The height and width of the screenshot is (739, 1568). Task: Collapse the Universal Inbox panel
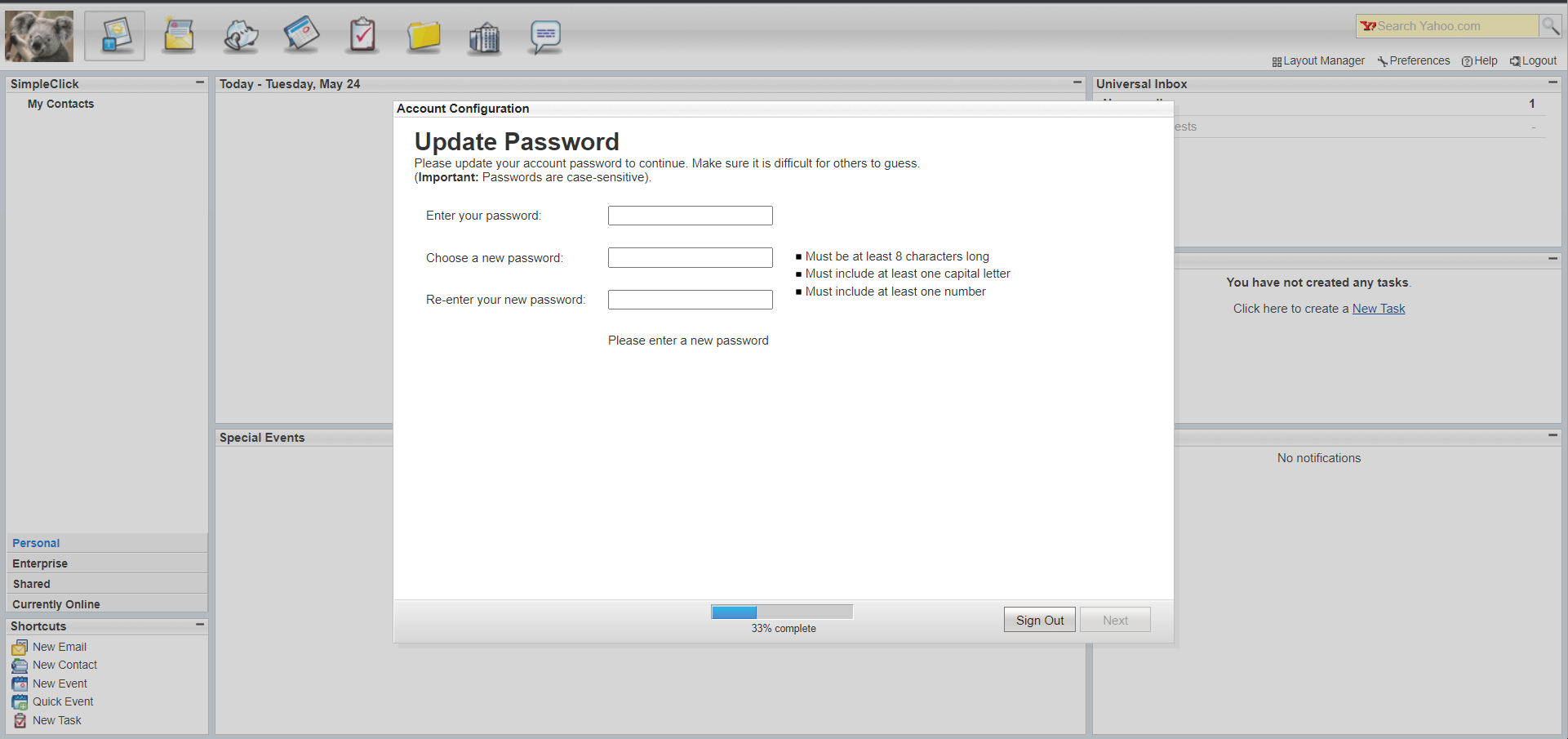1552,82
